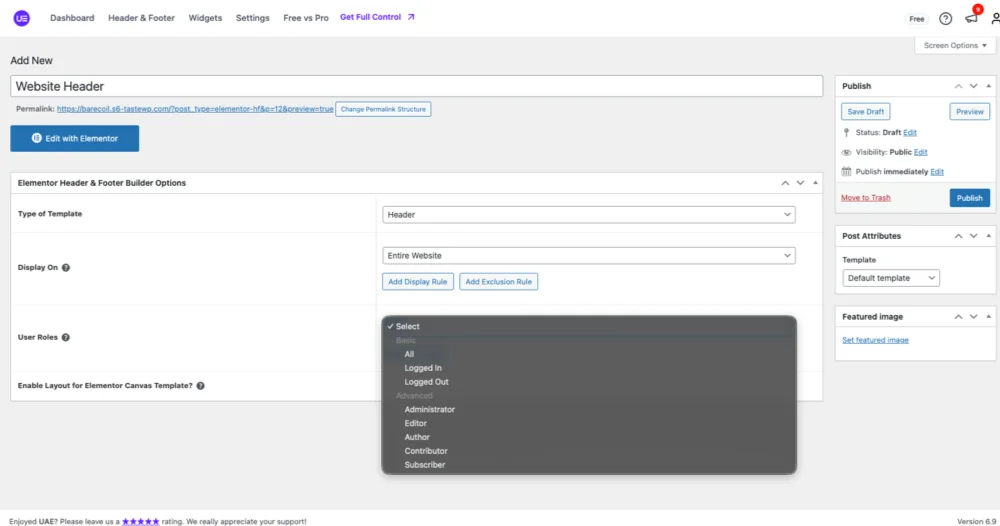Open the user account icon
1000x526 pixels.
pyautogui.click(x=995, y=18)
